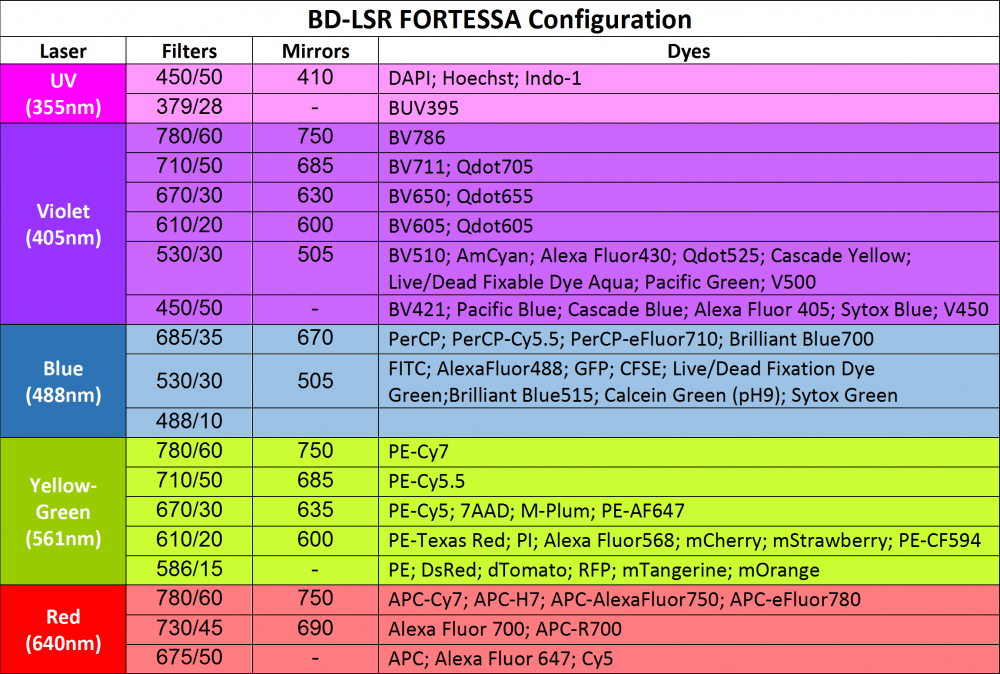Click the Red (640nm) laser cell

[x=63, y=629]
